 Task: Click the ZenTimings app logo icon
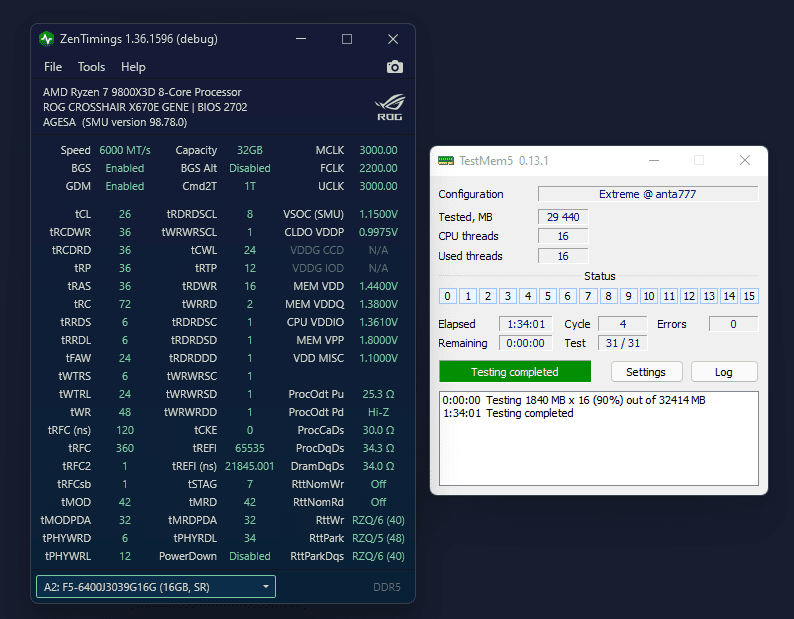pyautogui.click(x=47, y=39)
